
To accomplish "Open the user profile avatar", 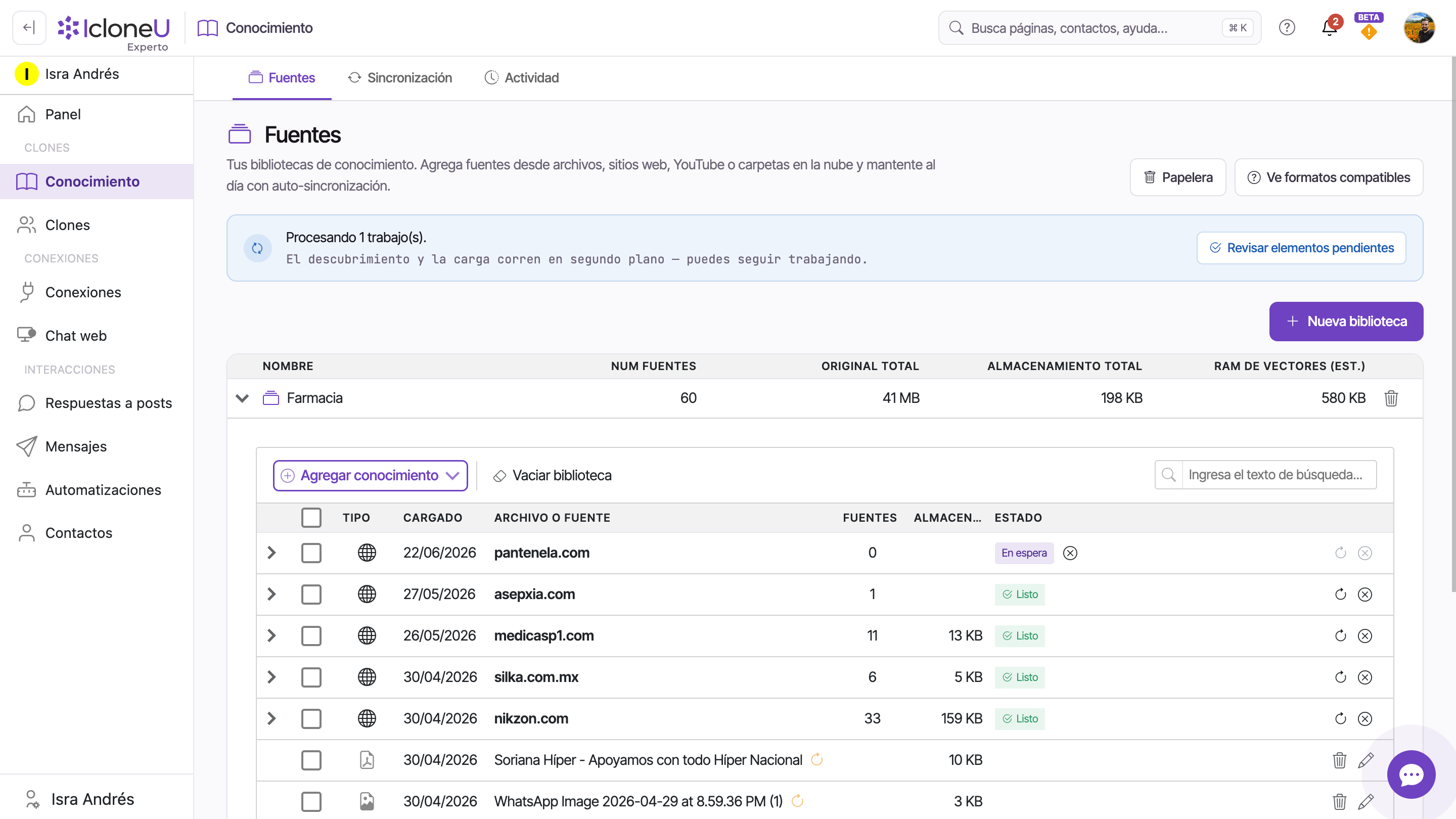I will 1419,28.
